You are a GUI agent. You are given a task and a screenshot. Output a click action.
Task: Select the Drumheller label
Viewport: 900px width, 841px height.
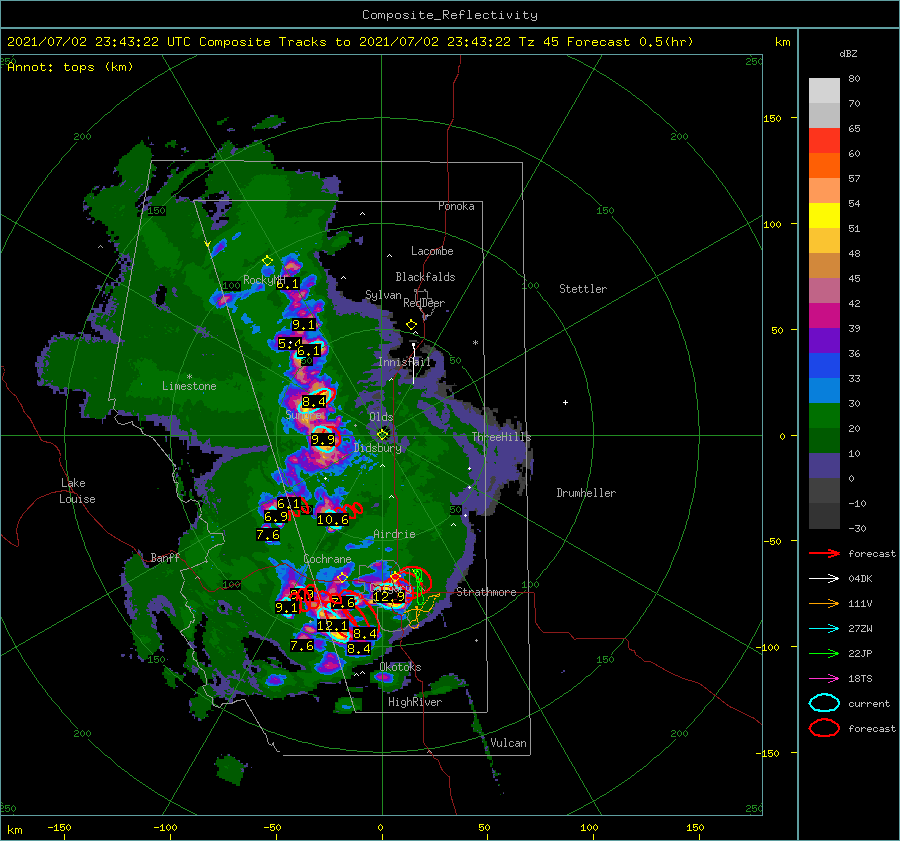coord(586,493)
